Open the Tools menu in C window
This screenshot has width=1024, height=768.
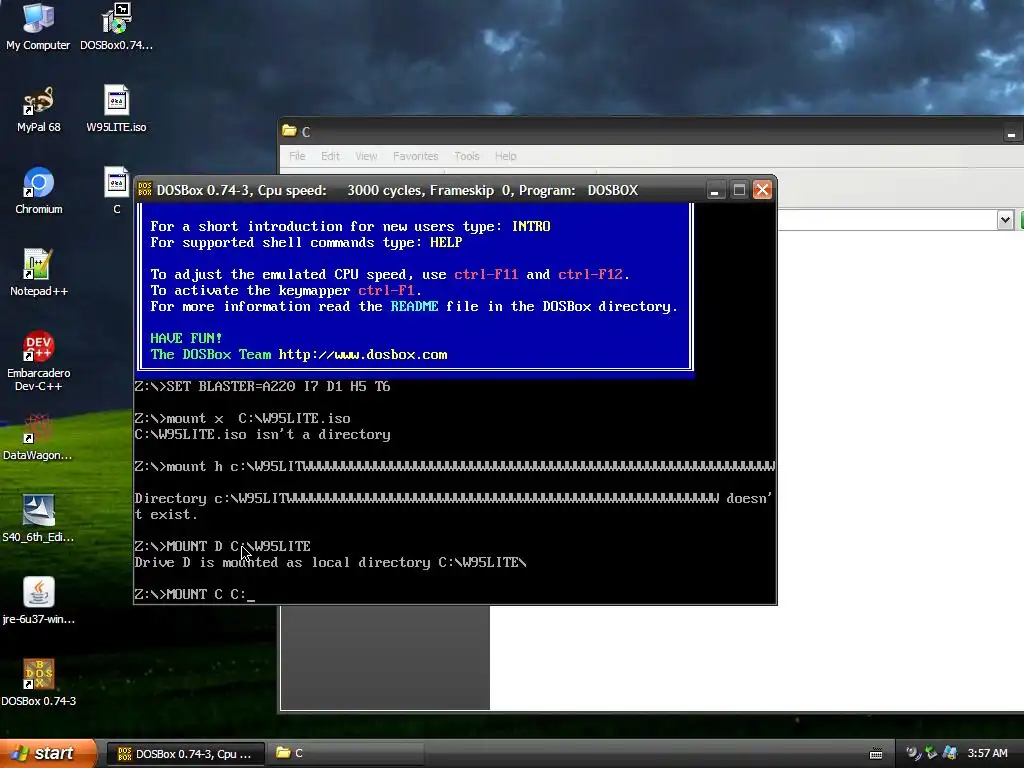(466, 156)
